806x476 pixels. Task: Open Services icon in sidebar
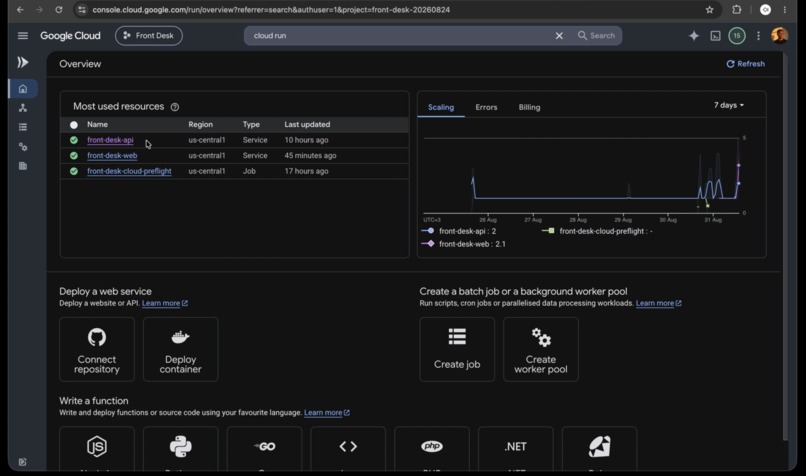pyautogui.click(x=23, y=108)
